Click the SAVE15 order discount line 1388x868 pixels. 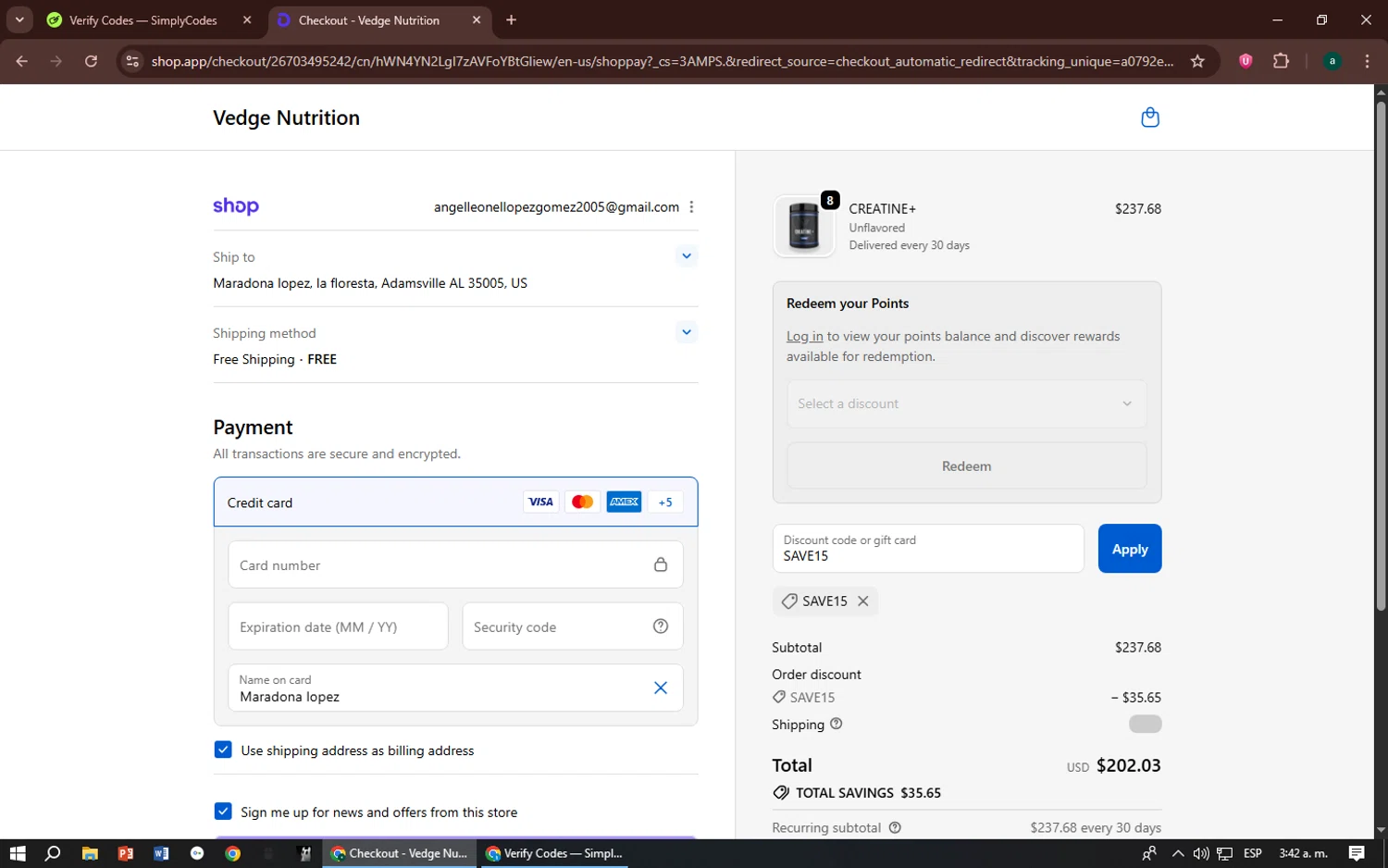966,697
